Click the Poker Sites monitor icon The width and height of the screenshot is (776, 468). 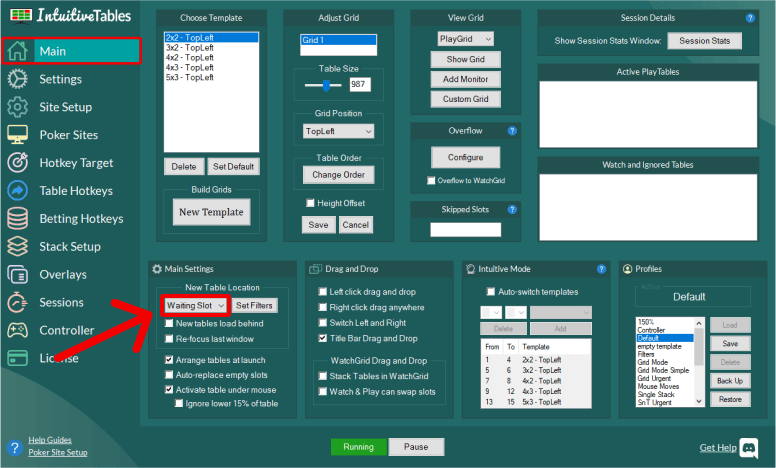click(x=18, y=135)
